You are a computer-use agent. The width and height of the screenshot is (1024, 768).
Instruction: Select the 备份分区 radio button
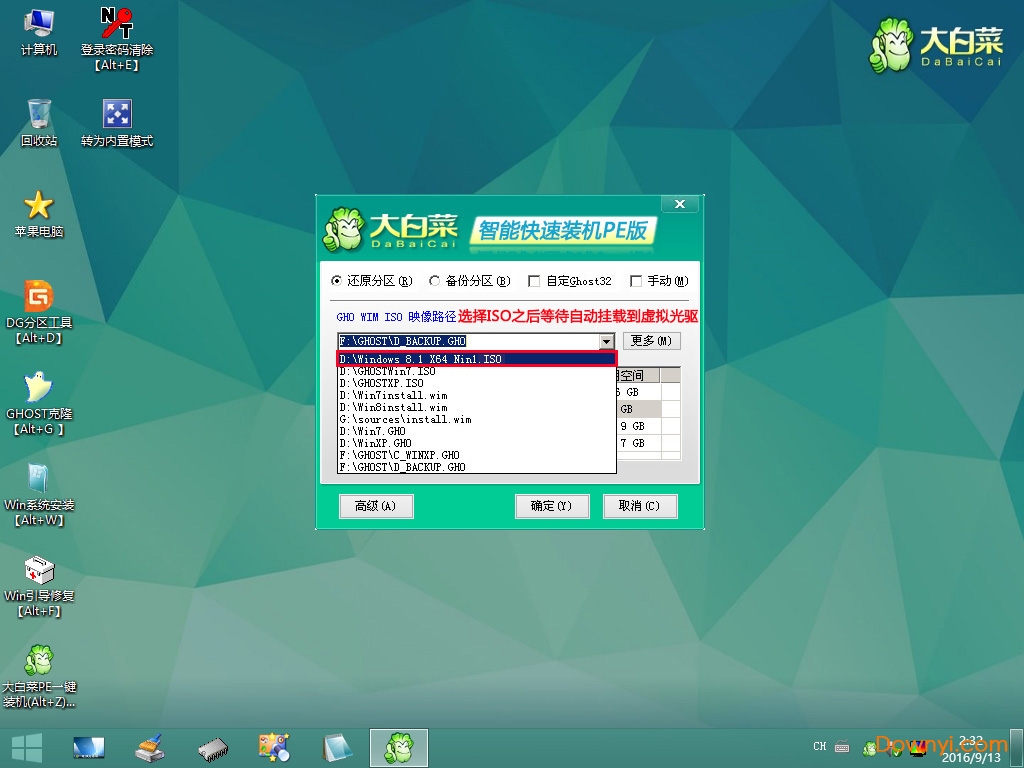pyautogui.click(x=434, y=281)
